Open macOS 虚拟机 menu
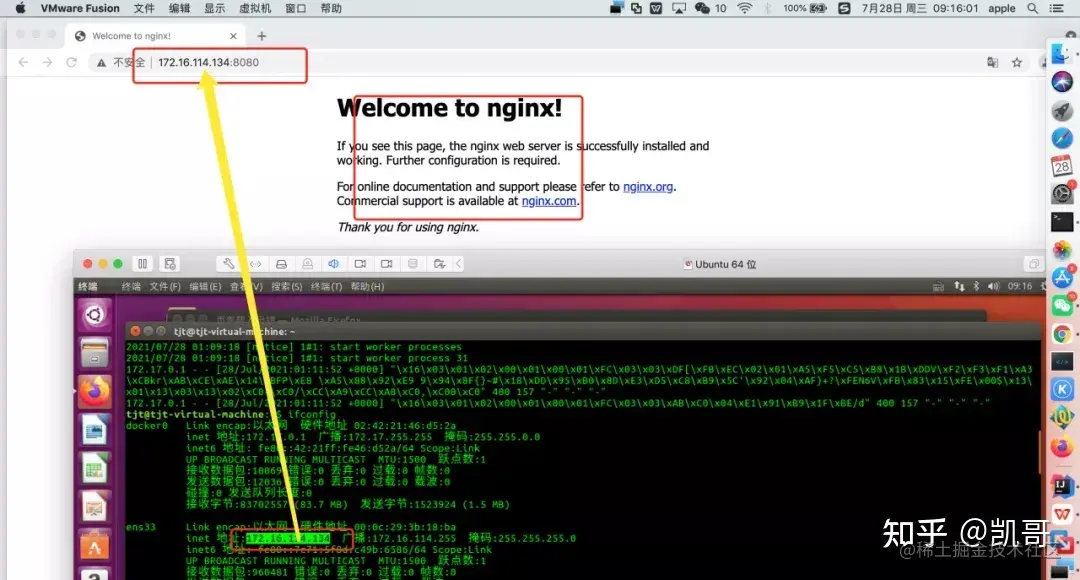1080x580 pixels. coord(255,8)
